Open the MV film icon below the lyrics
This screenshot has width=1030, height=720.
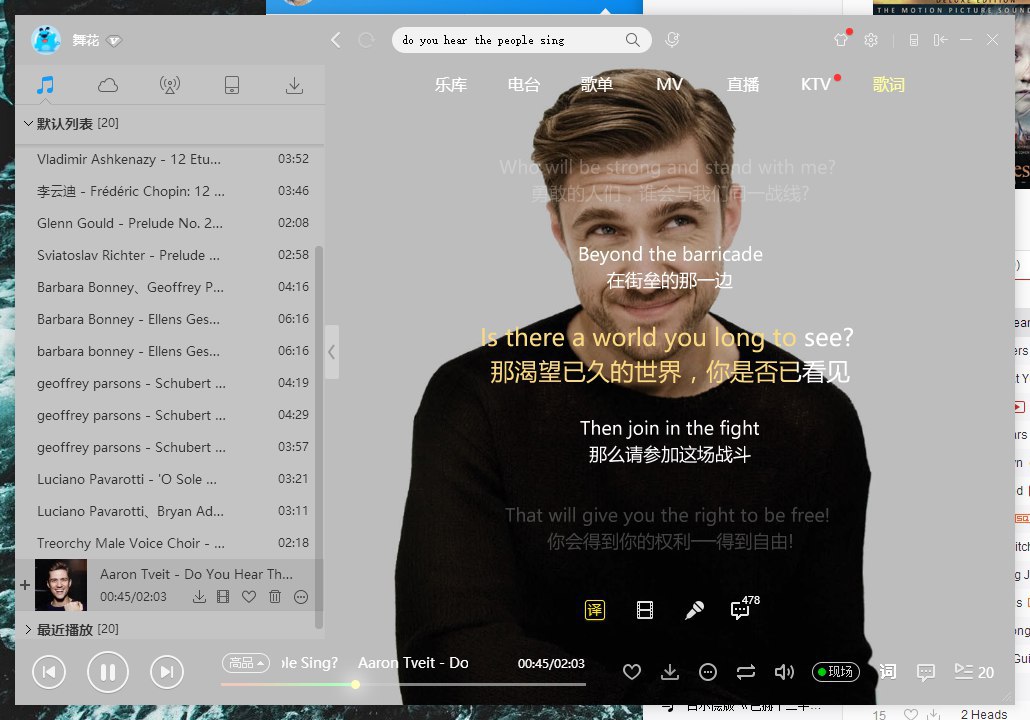(645, 610)
